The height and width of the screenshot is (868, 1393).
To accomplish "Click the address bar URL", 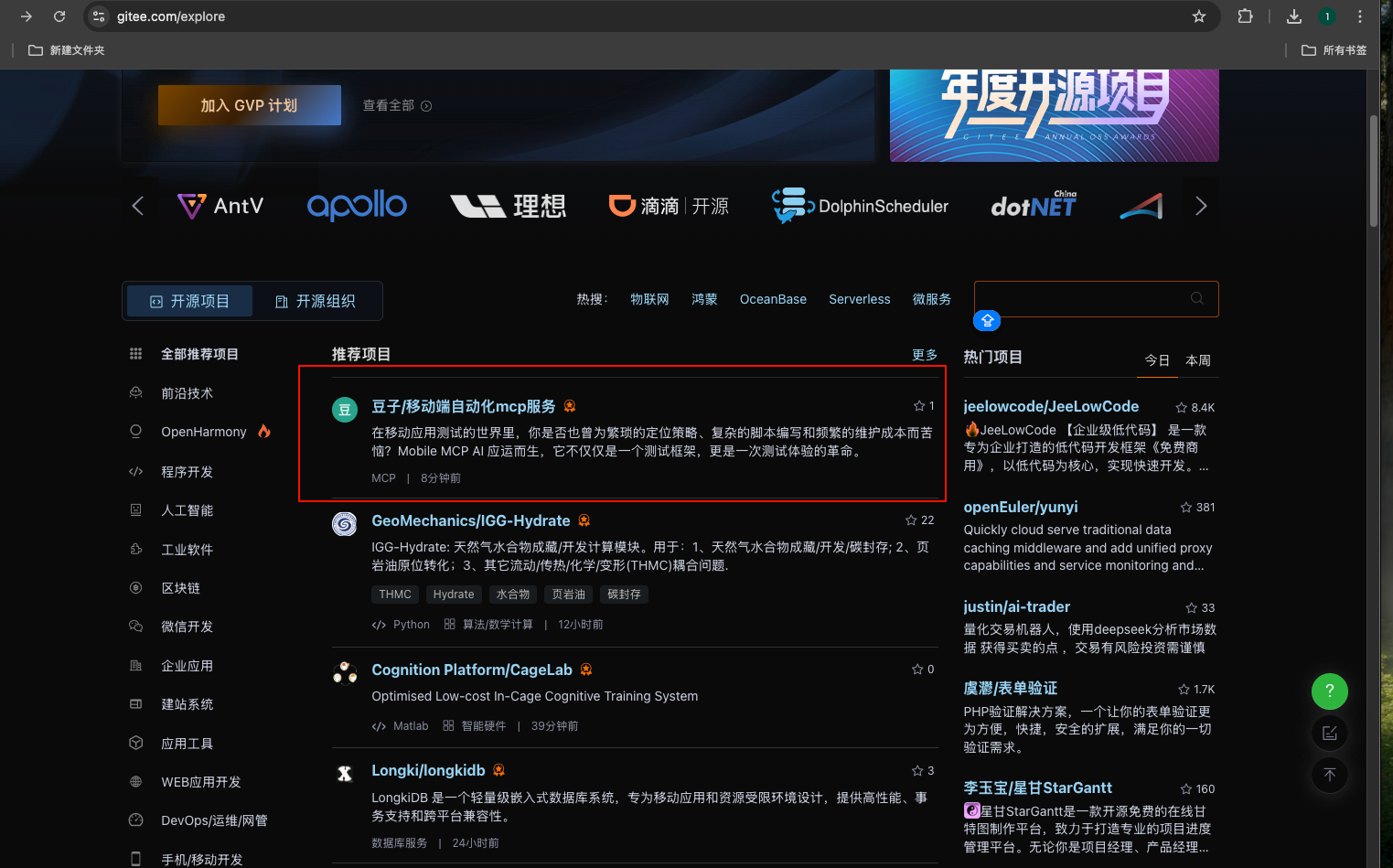I will pos(171,16).
